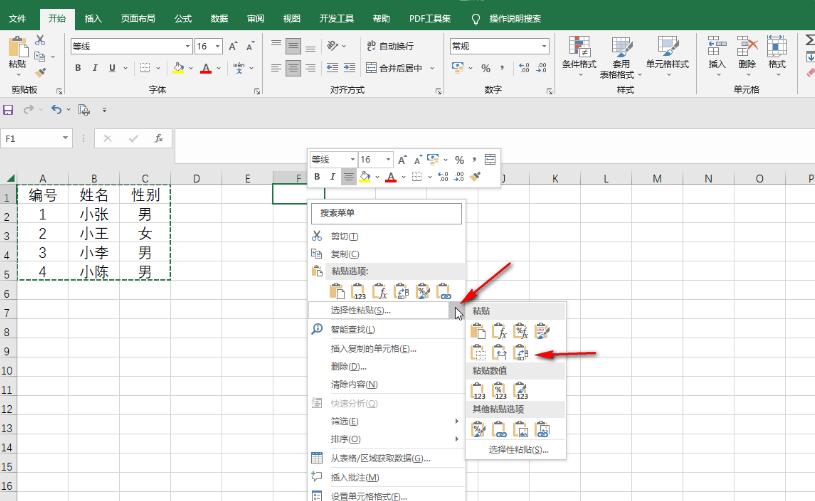Image resolution: width=815 pixels, height=501 pixels.
Task: Click the format painter brush in the mini toolbar
Action: pyautogui.click(x=475, y=177)
